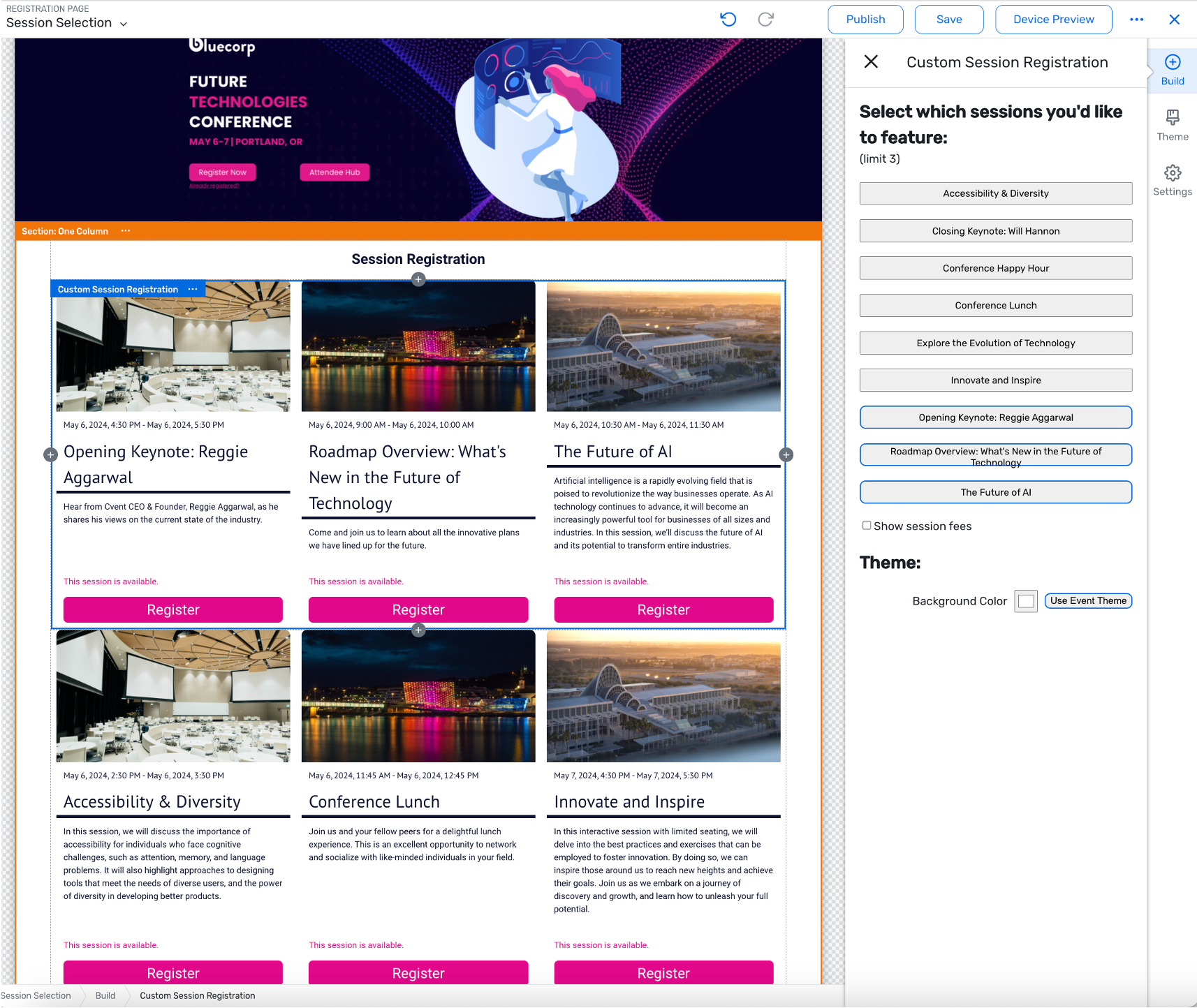
Task: Click the Custom Session Registration widget label
Action: (118, 289)
